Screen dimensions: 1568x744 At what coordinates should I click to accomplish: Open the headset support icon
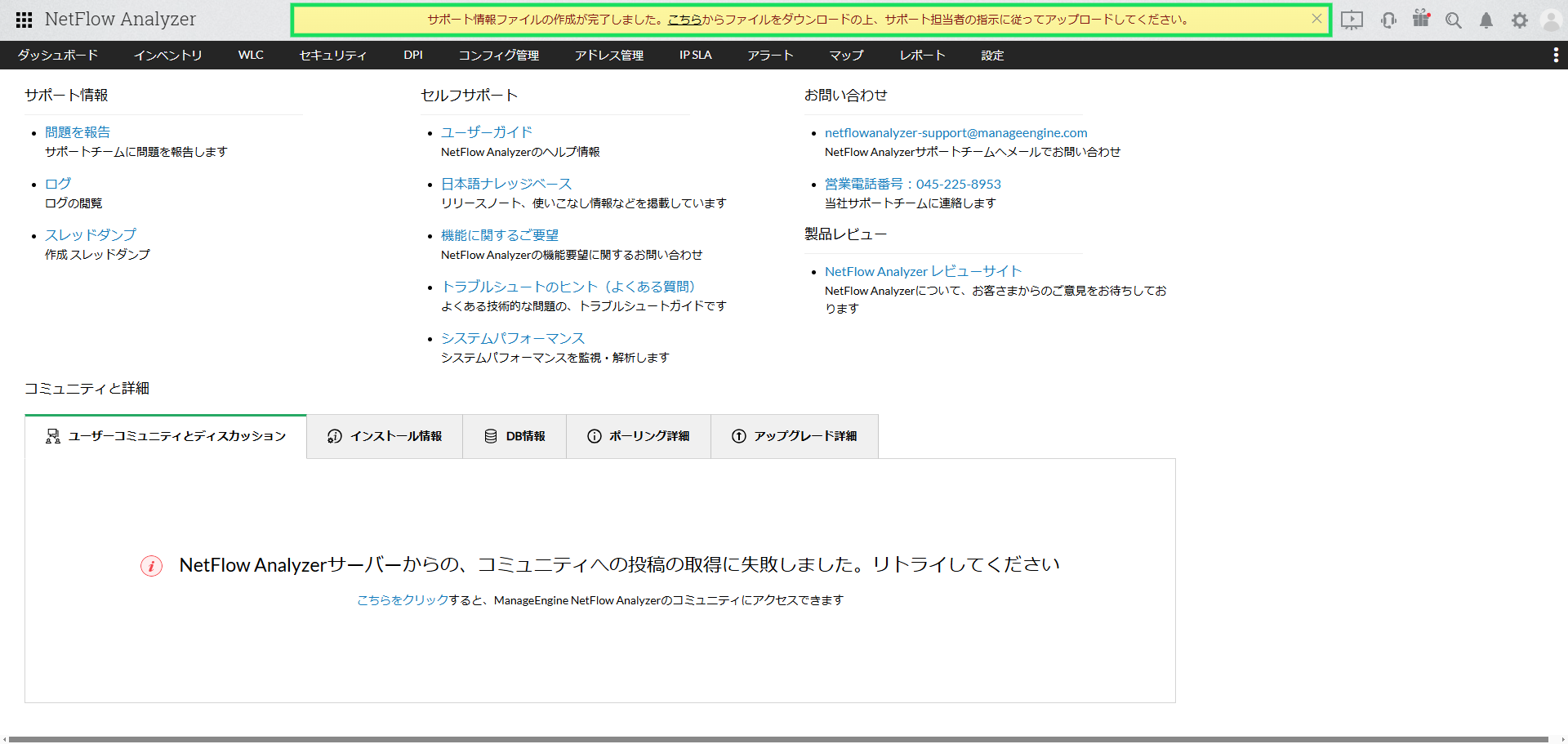1388,20
